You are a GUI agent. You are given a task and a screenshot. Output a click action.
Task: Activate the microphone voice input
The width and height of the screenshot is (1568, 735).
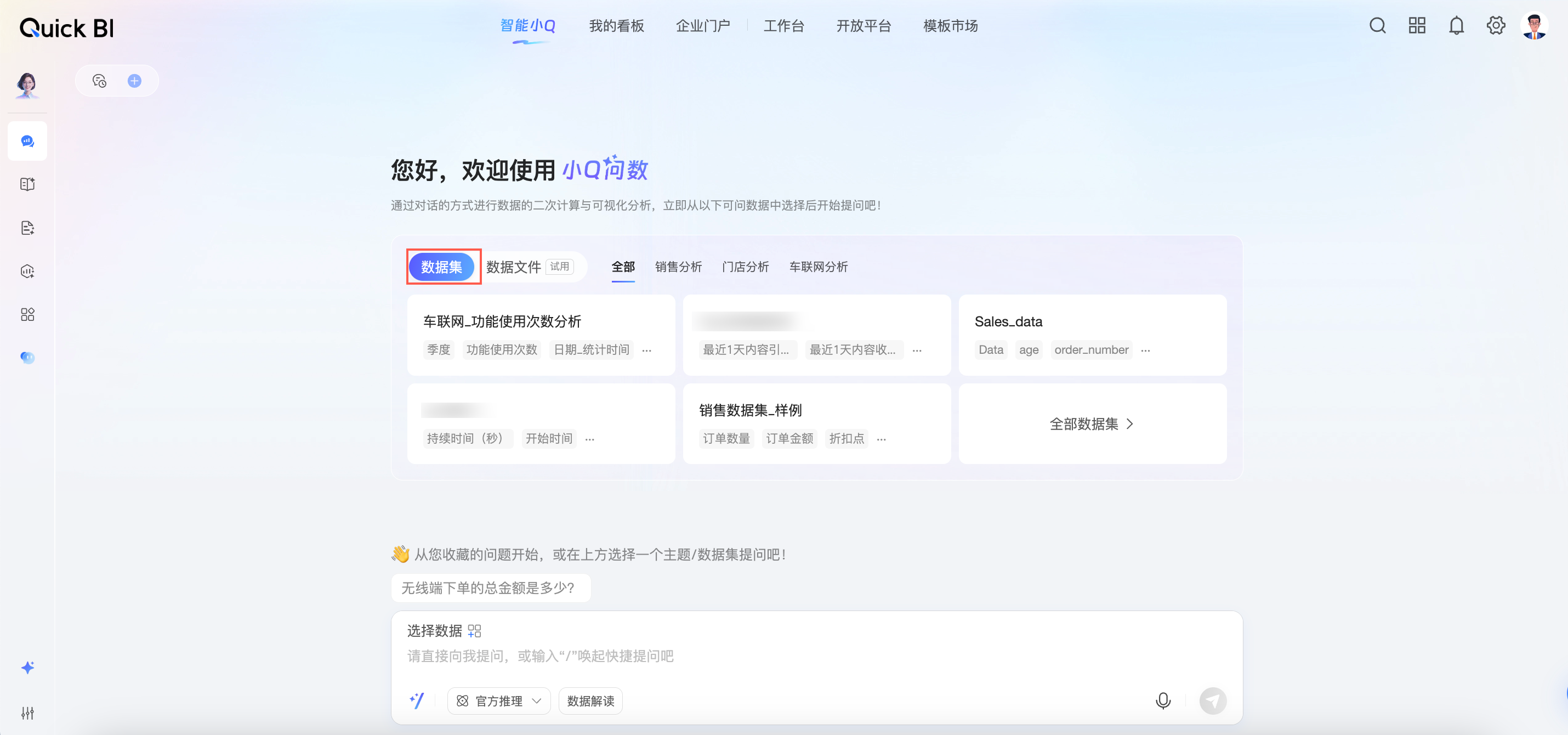[1163, 701]
